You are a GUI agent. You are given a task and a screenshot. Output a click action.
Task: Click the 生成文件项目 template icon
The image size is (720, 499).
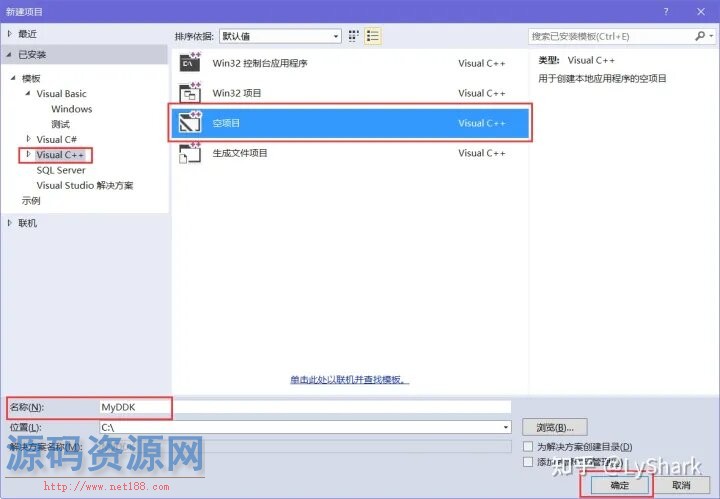click(x=190, y=152)
